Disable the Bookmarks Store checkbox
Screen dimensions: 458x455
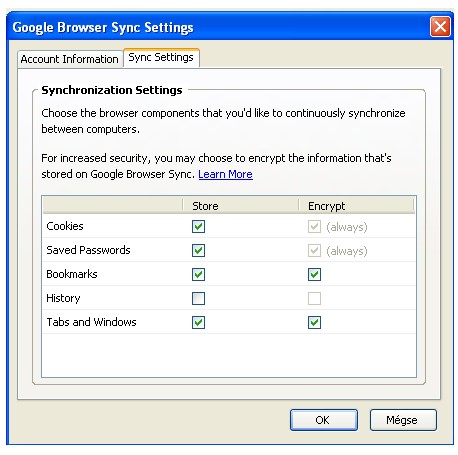point(198,274)
